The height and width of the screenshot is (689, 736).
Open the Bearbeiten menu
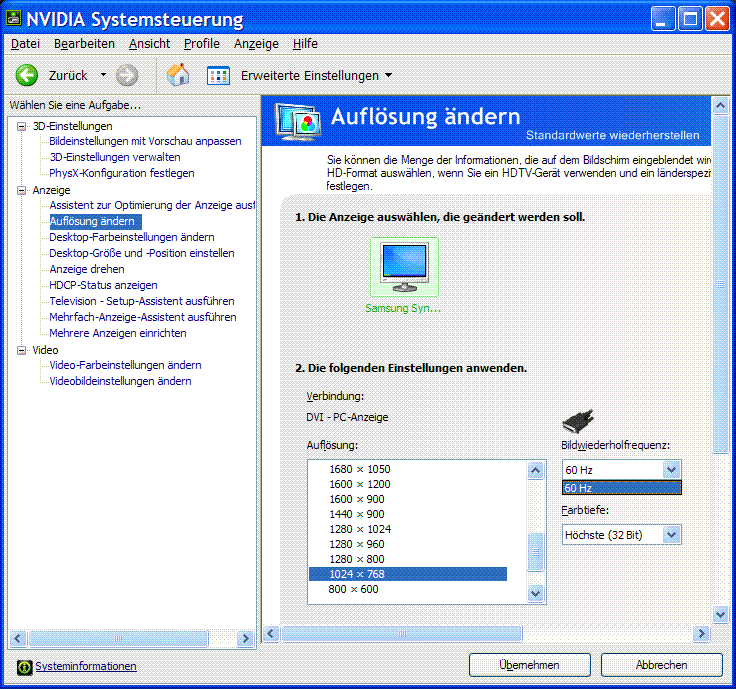click(84, 44)
